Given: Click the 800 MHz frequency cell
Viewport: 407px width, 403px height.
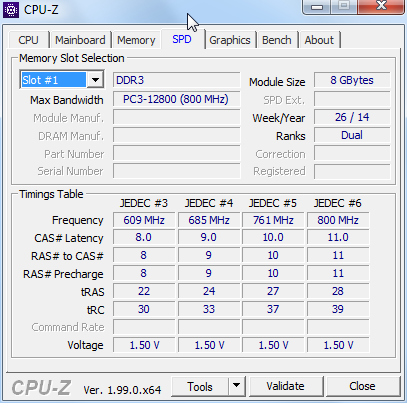Looking at the screenshot, I should 338,220.
